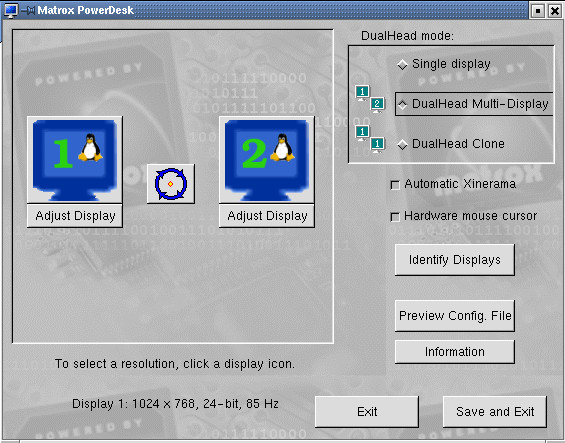Click the DualHead Multi-Display monitors 1-2 icon
Image resolution: width=565 pixels, height=443 pixels.
click(370, 99)
